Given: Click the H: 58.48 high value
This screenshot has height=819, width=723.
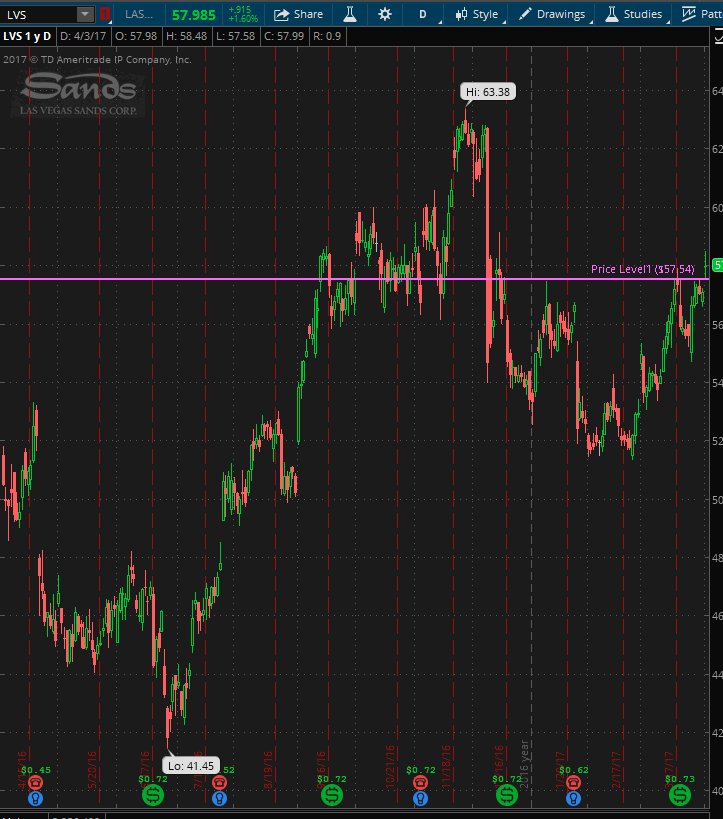Looking at the screenshot, I should 186,36.
